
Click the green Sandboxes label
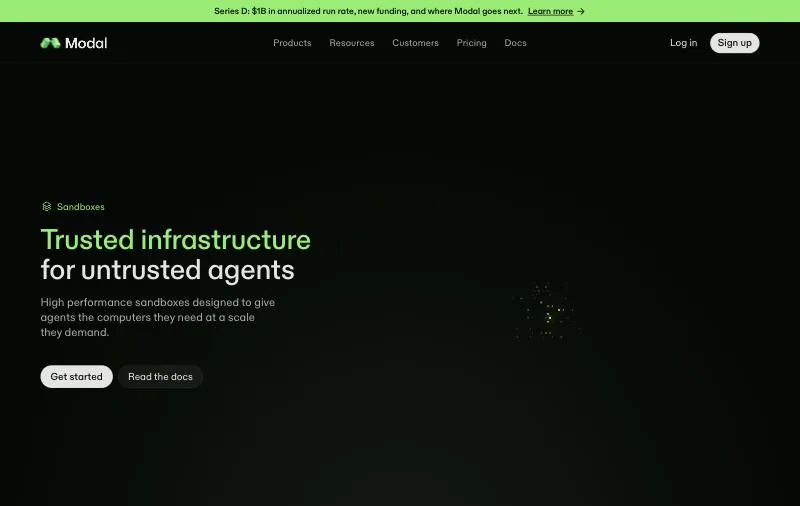click(81, 207)
